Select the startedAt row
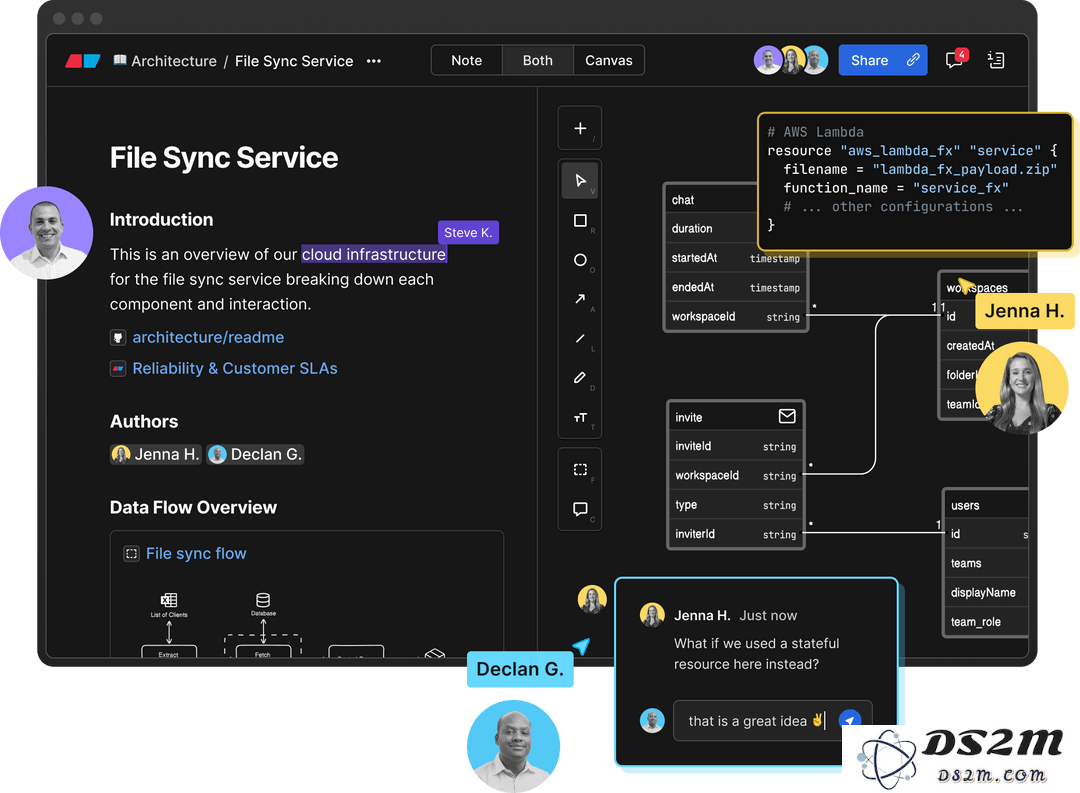Viewport: 1080px width, 793px height. point(736,258)
